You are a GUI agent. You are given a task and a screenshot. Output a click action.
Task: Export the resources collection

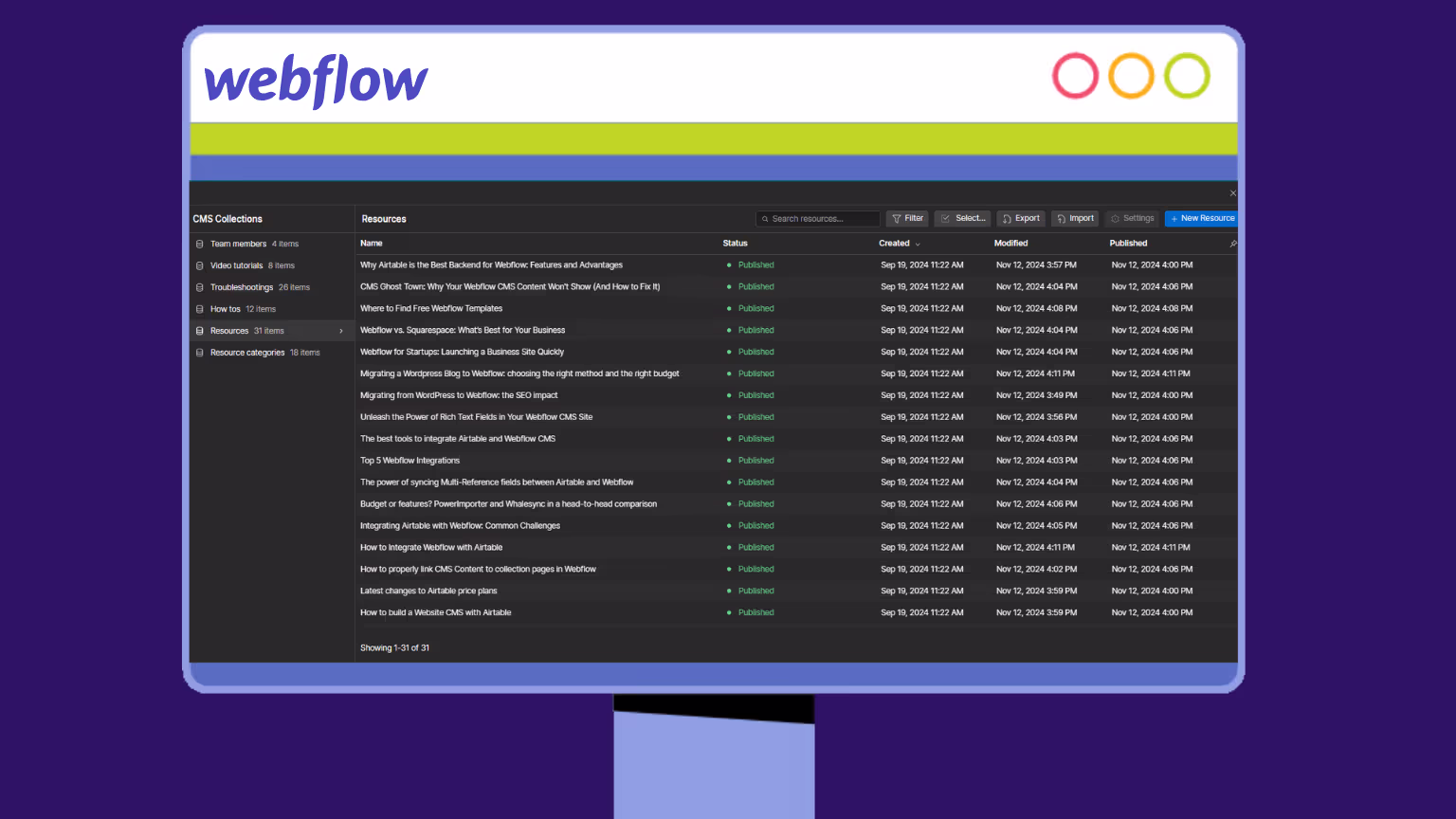pos(1020,218)
